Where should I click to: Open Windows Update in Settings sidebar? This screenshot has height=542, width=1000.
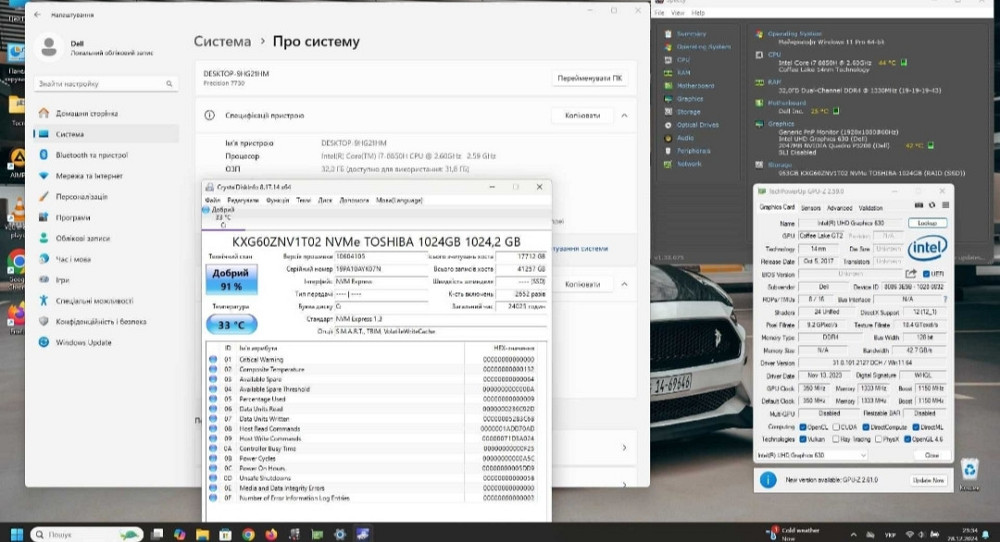point(83,342)
